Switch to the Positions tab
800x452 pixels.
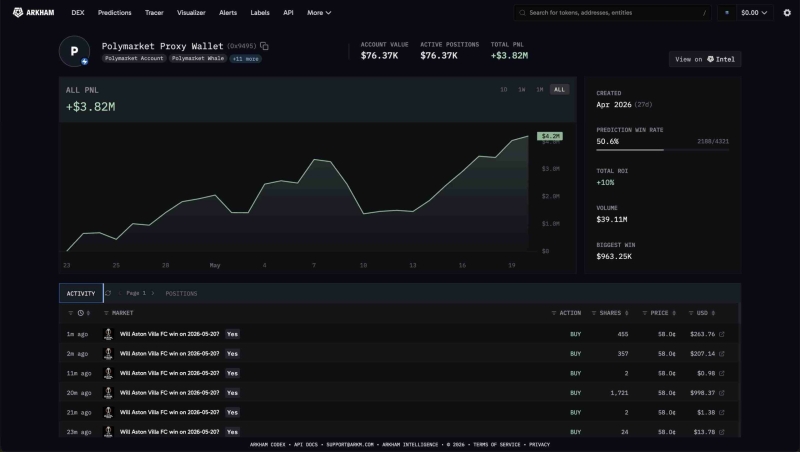(x=181, y=293)
